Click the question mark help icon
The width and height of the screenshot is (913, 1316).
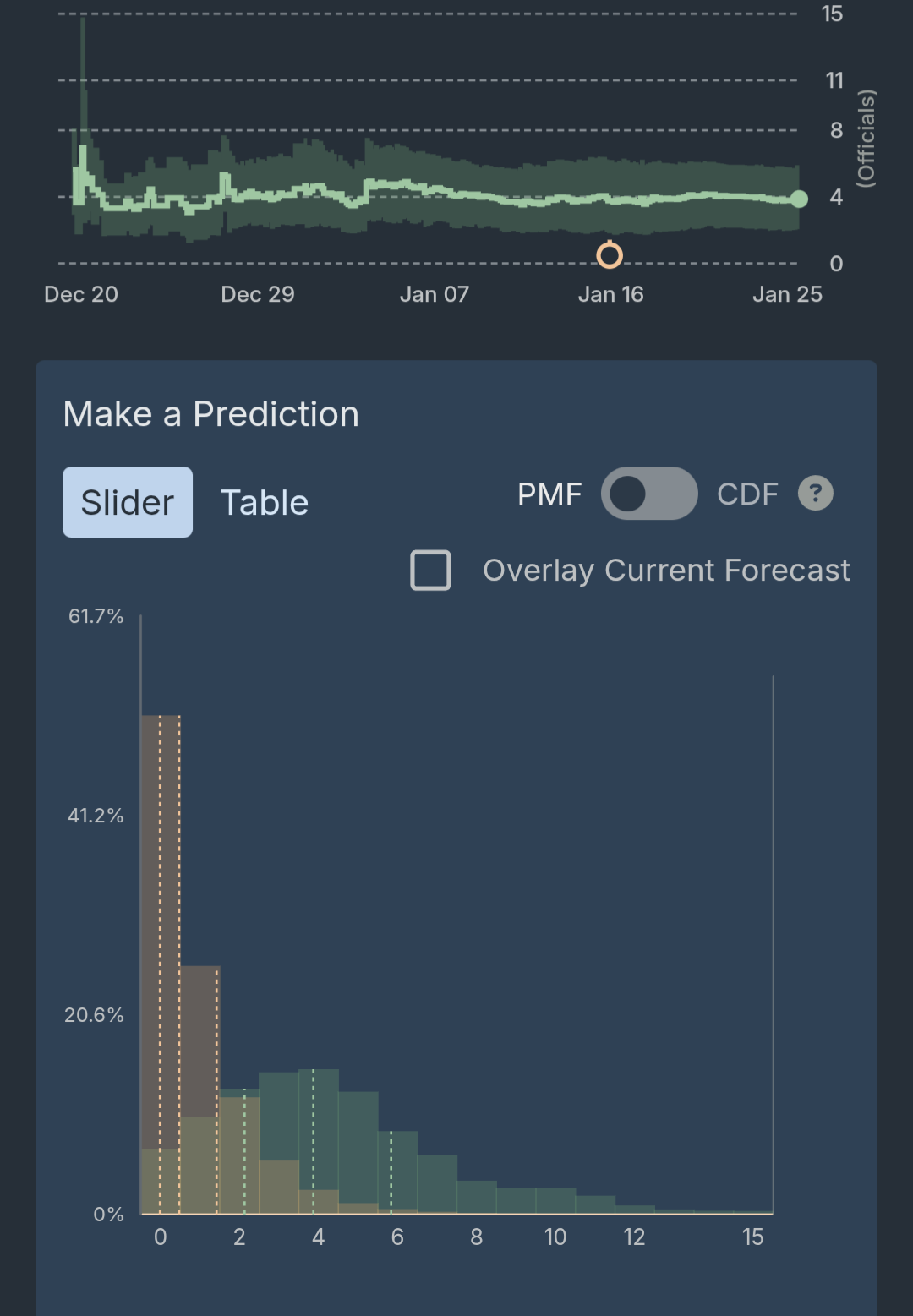pyautogui.click(x=816, y=494)
